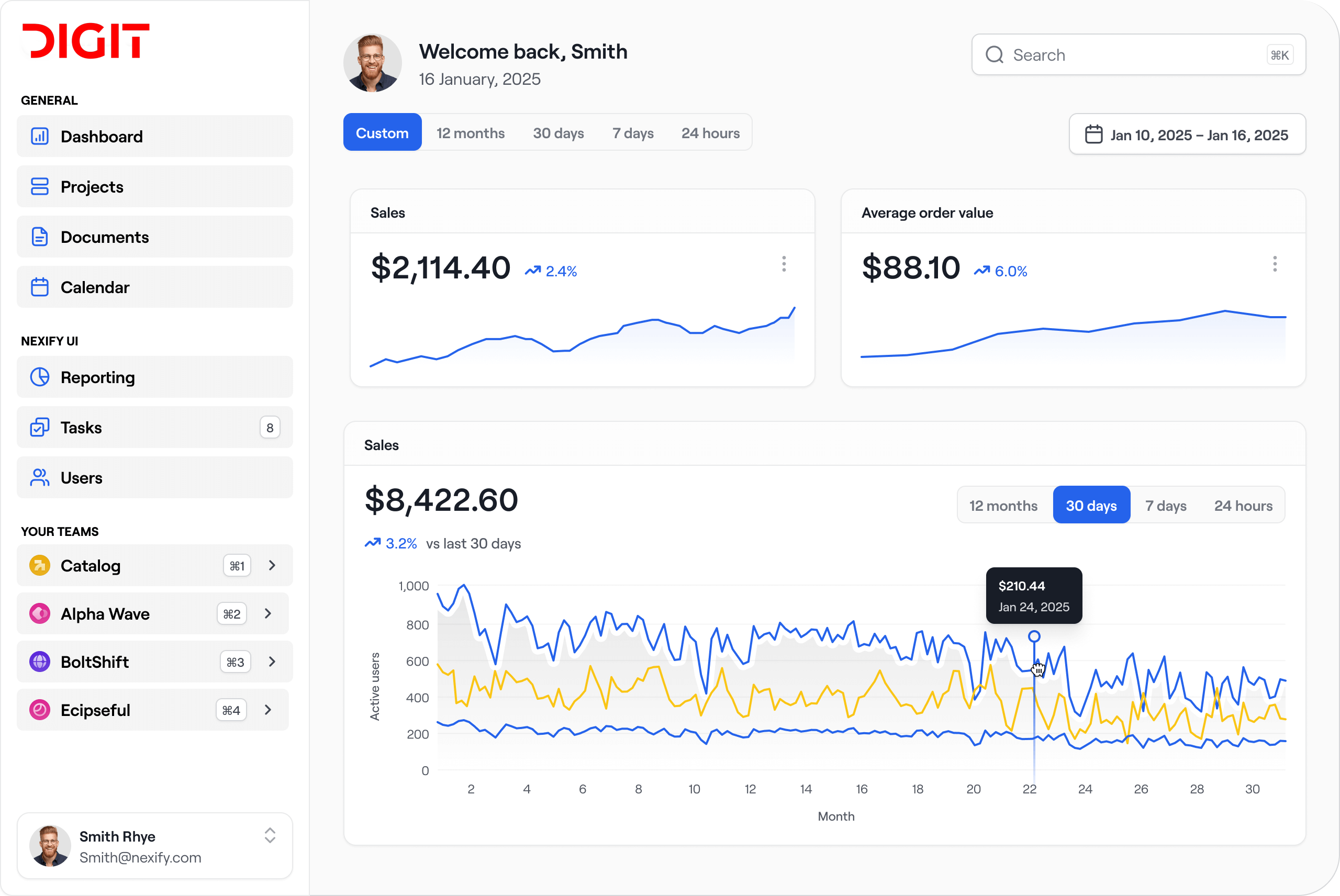Open the Jan 10 – Jan 16 date picker
Viewport: 1340px width, 896px height.
tap(1187, 135)
